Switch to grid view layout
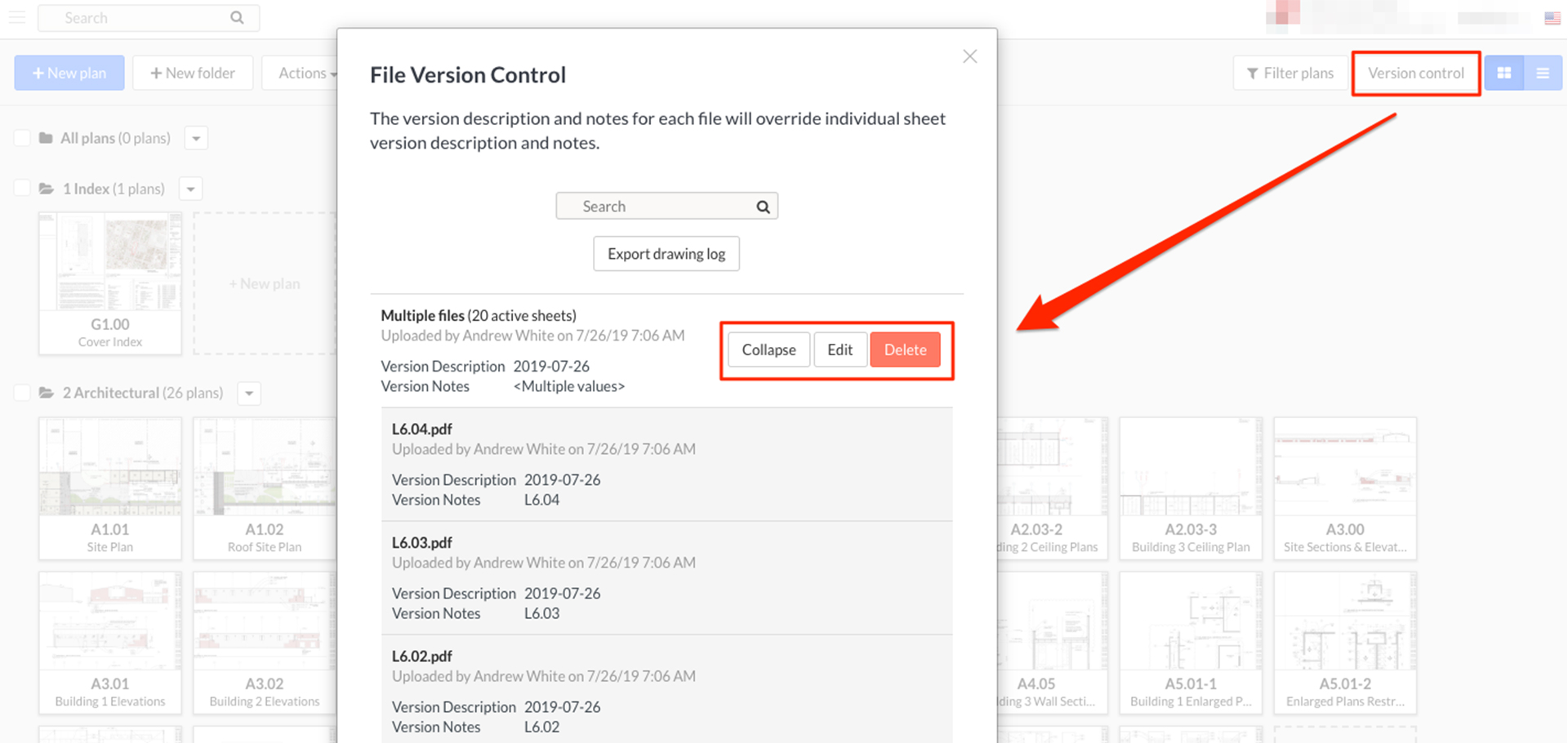This screenshot has width=1568, height=743. tap(1503, 73)
